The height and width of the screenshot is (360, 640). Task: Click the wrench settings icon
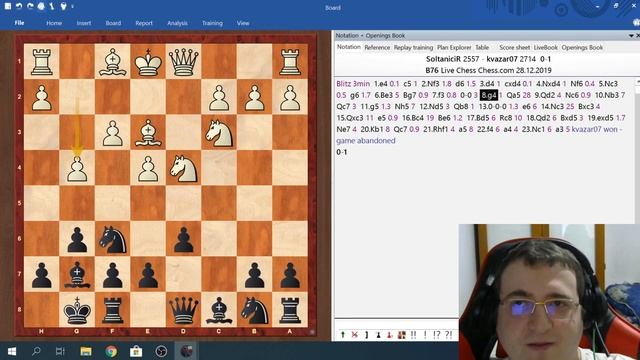click(52, 6)
